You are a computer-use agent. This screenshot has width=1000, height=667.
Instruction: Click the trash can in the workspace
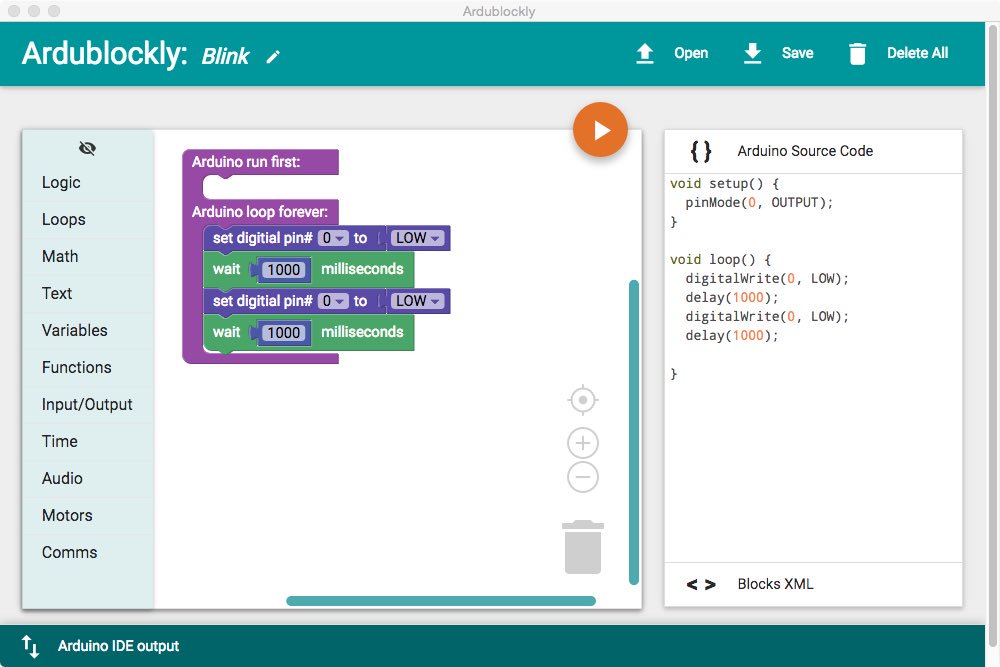click(x=583, y=545)
